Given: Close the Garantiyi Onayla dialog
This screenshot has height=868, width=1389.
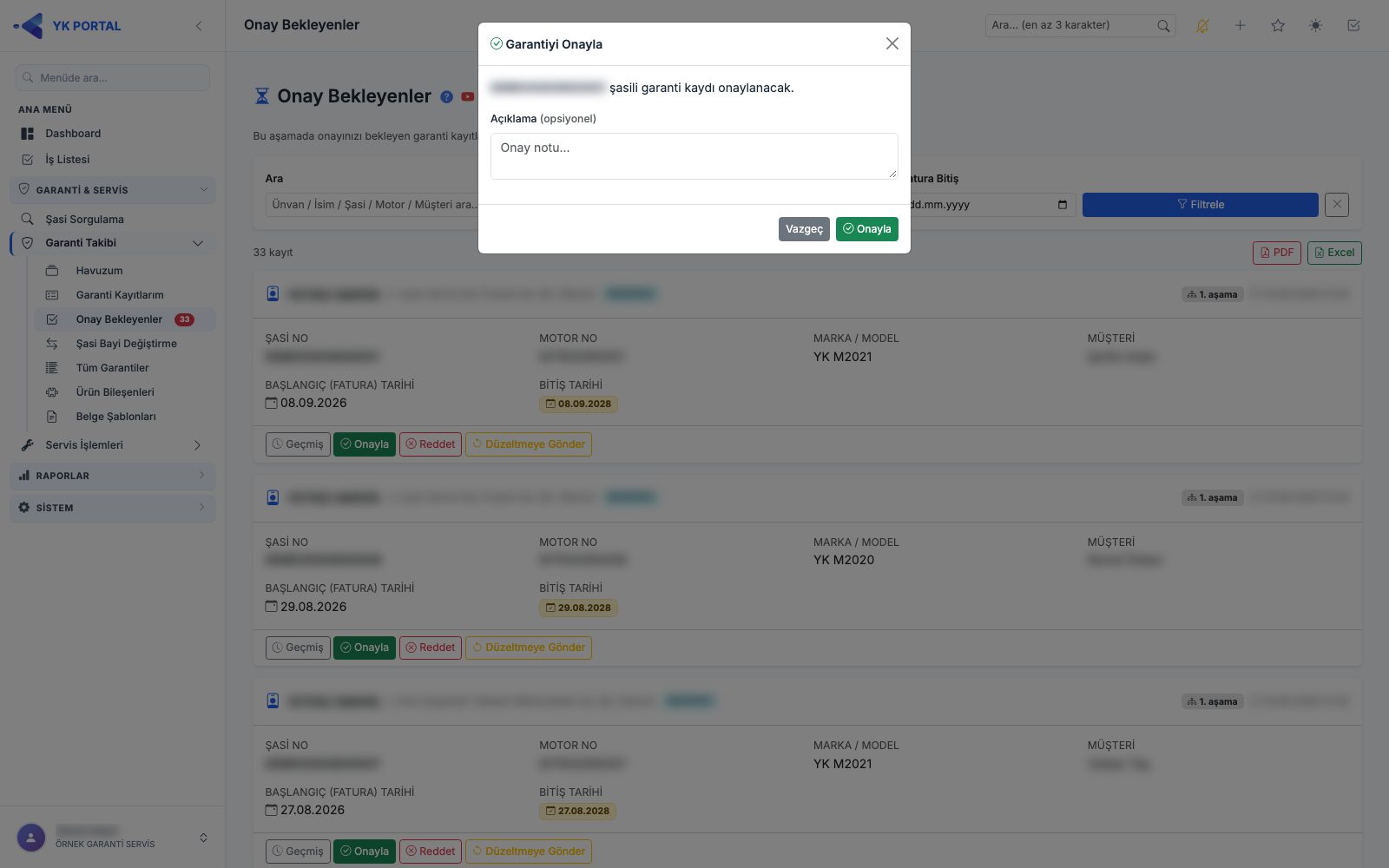Looking at the screenshot, I should (892, 43).
